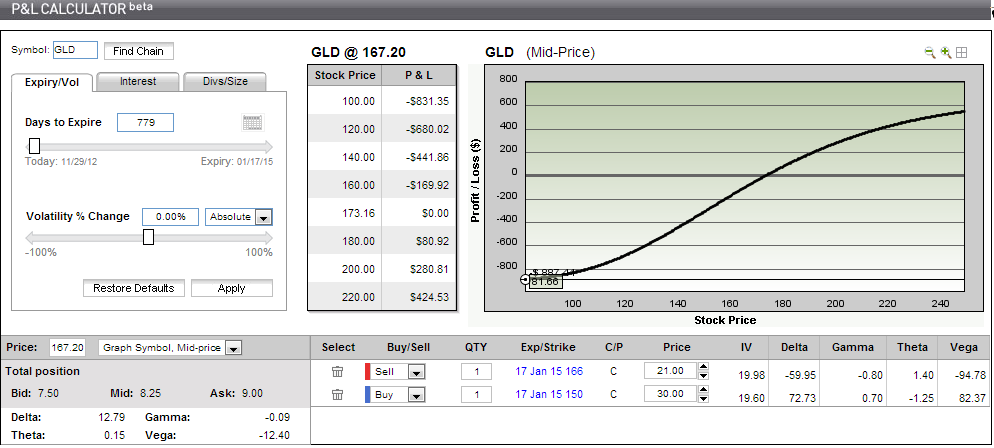Click the chart grid reset icon
The width and height of the screenshot is (994, 448).
[962, 53]
